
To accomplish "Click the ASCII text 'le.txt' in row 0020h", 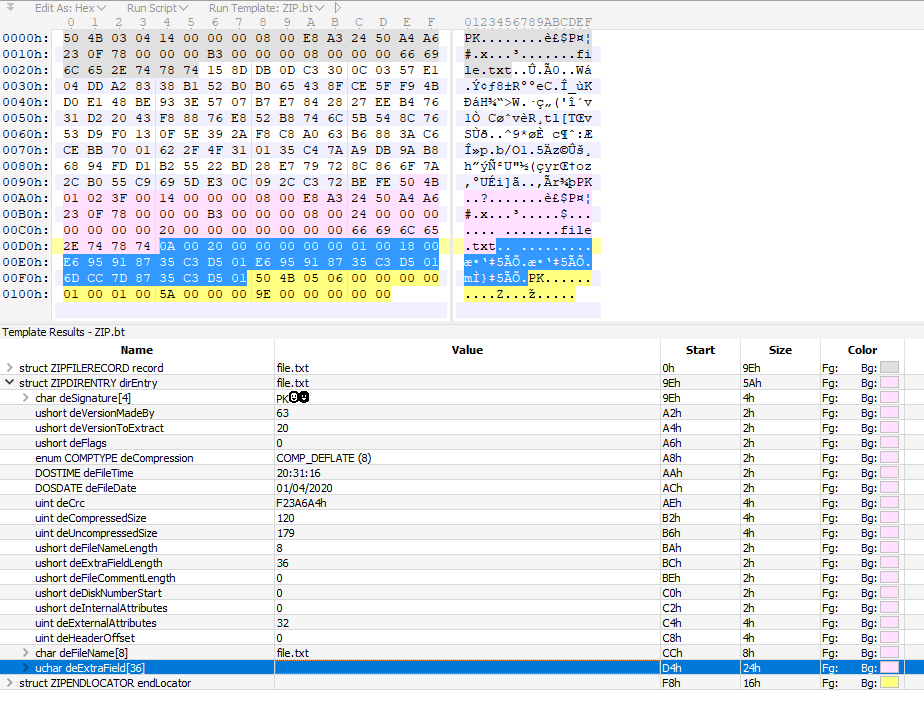I will tap(488, 70).
